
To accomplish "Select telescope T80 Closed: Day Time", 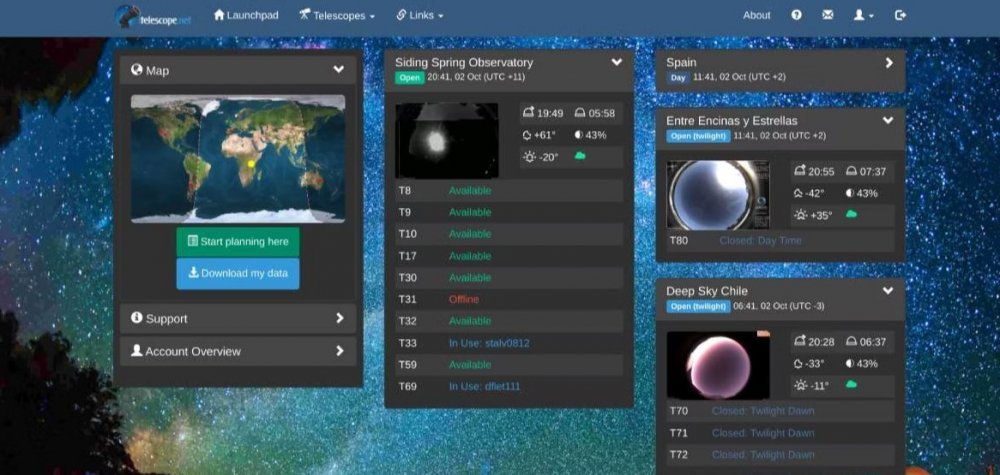I will [781, 240].
